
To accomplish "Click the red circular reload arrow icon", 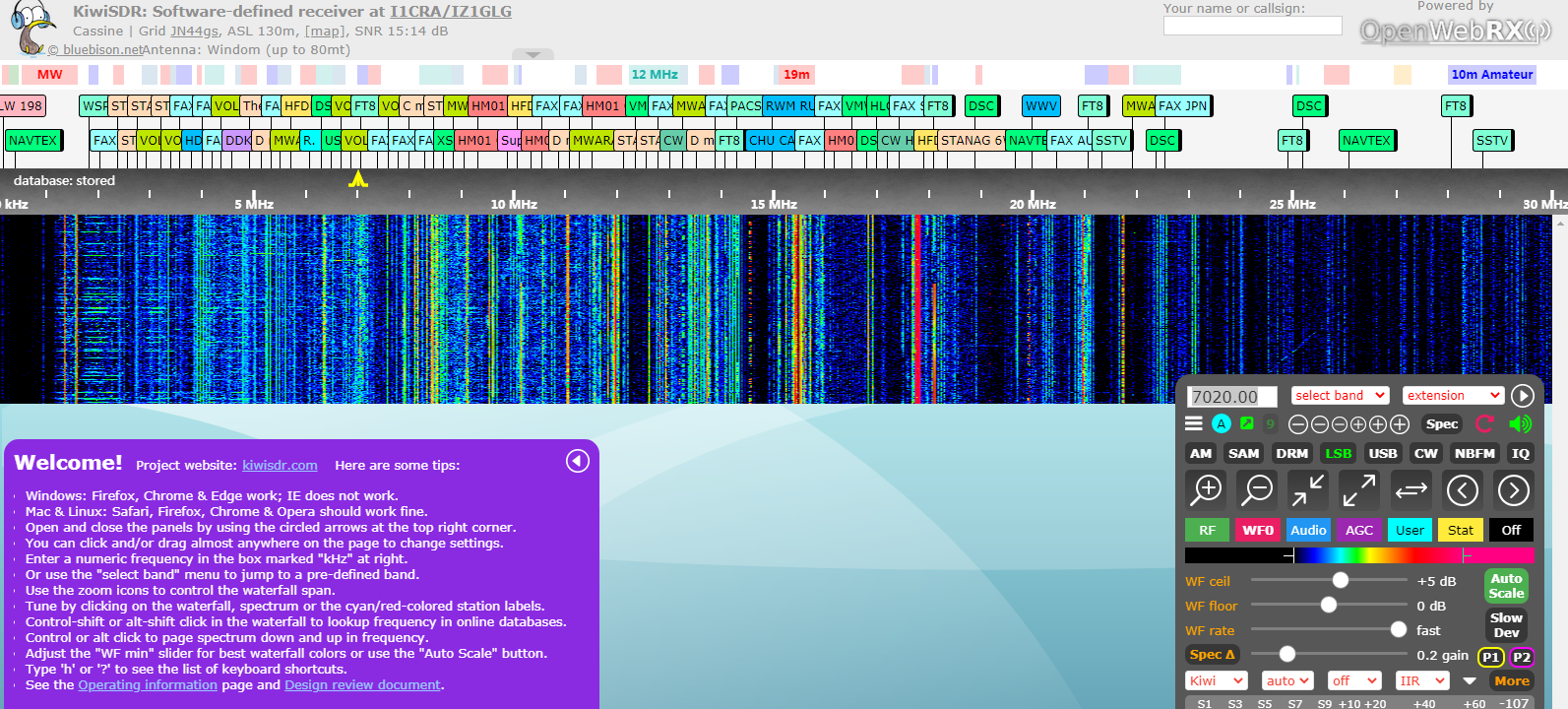I will tap(1485, 423).
